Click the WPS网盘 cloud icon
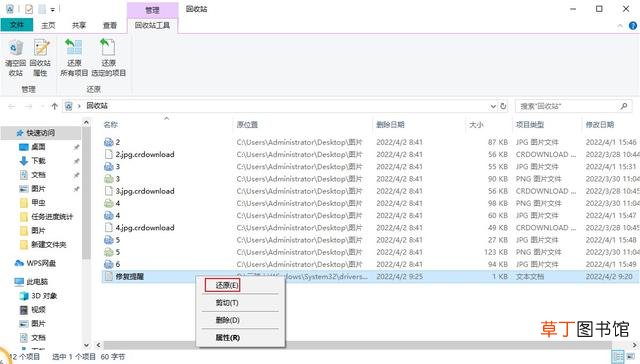 (x=19, y=263)
